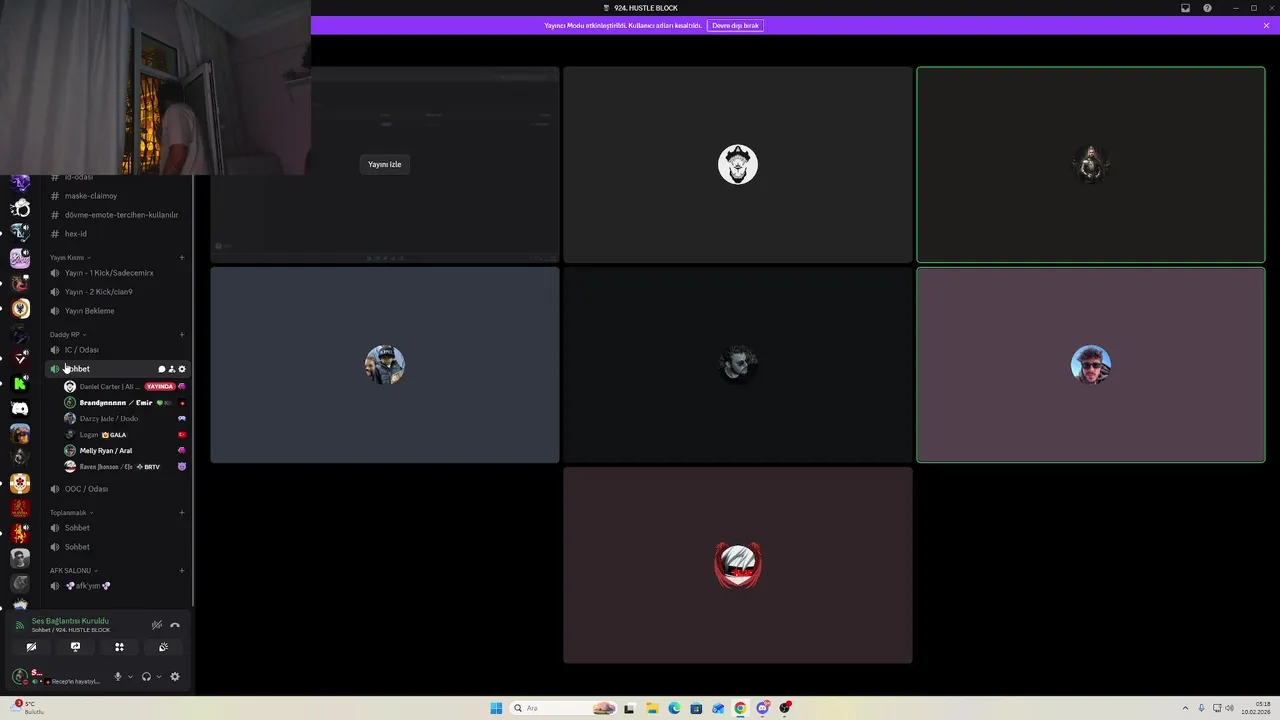Open Discord taskbar icon

click(x=763, y=708)
